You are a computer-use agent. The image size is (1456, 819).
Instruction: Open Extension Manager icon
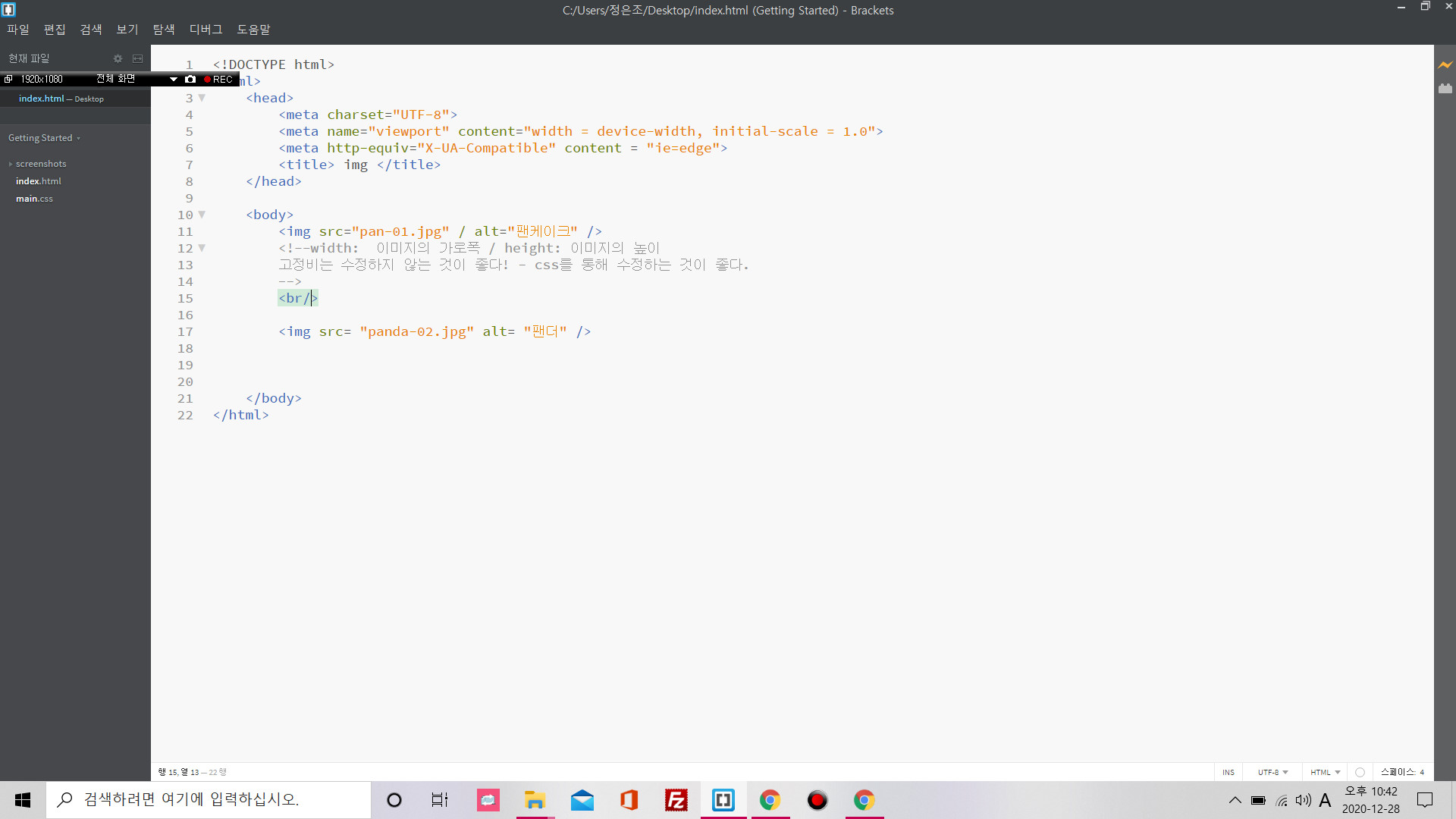point(1445,89)
